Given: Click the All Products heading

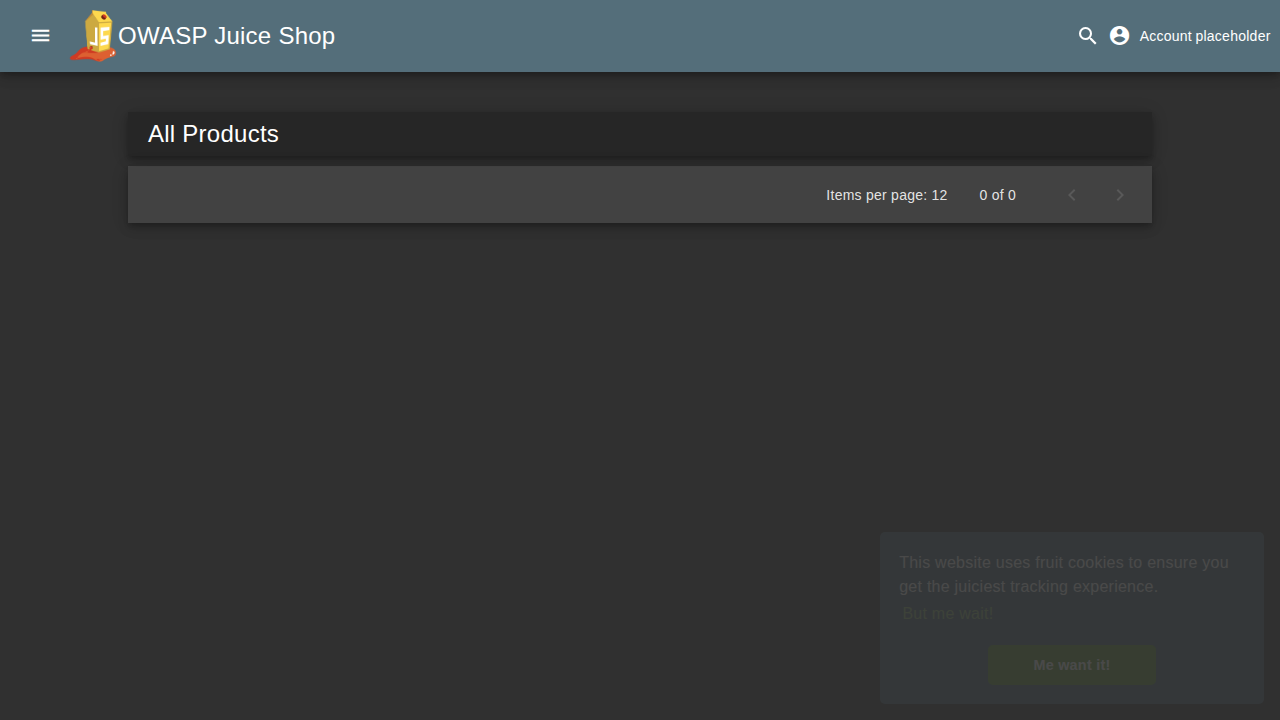Looking at the screenshot, I should [x=213, y=134].
